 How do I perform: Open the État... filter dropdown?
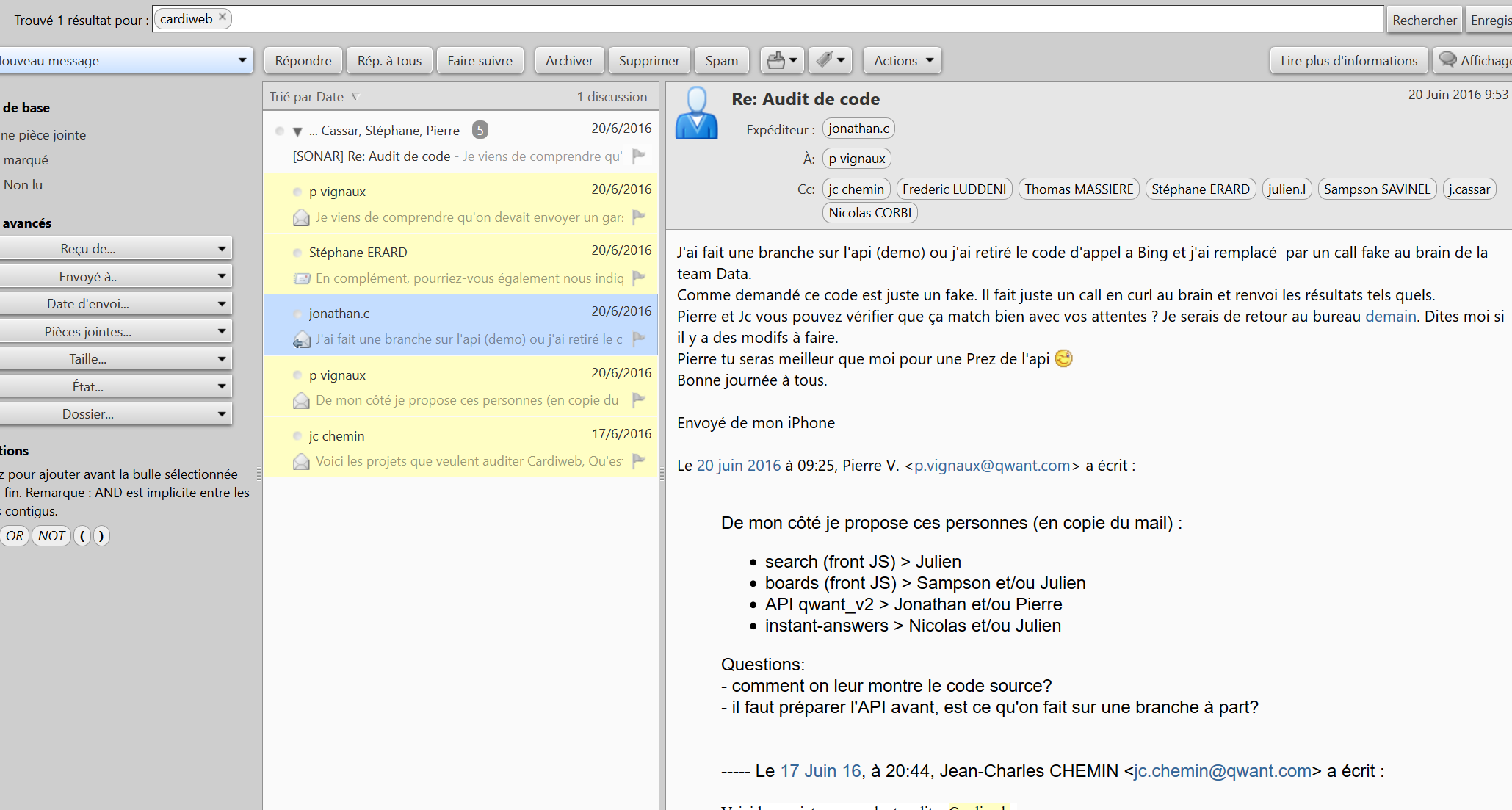coord(115,386)
